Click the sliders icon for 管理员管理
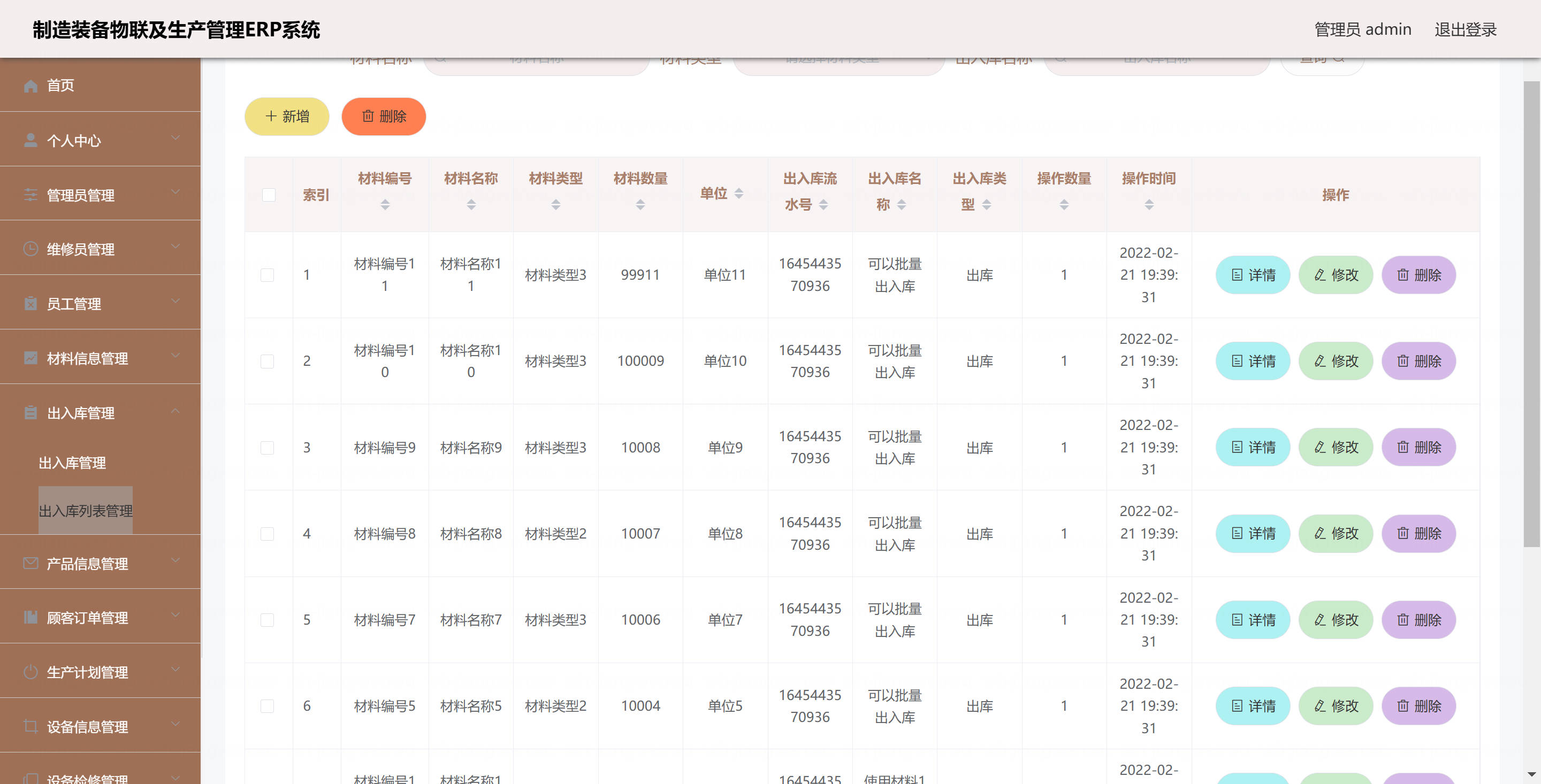This screenshot has width=1541, height=784. pyautogui.click(x=30, y=195)
